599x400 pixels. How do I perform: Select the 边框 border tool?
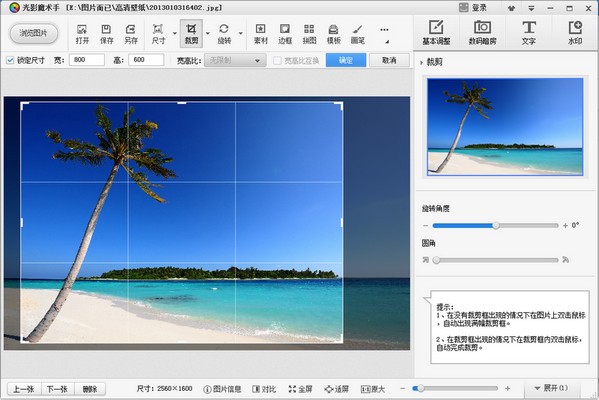[285, 34]
